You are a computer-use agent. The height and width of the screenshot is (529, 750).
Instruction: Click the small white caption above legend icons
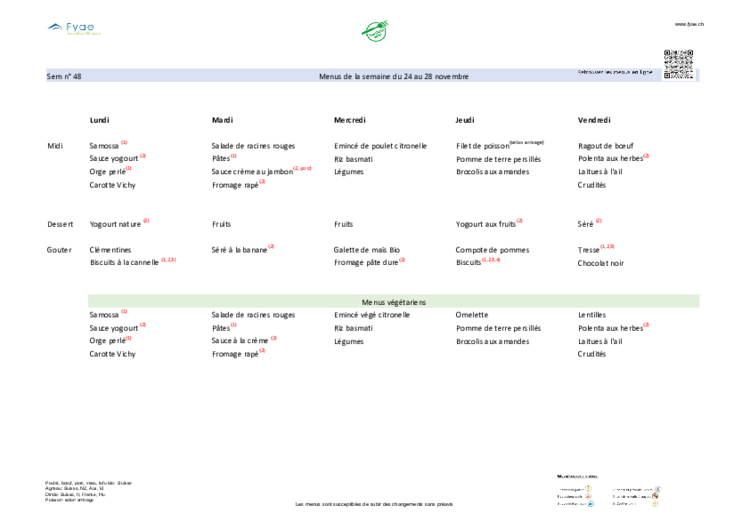580,474
